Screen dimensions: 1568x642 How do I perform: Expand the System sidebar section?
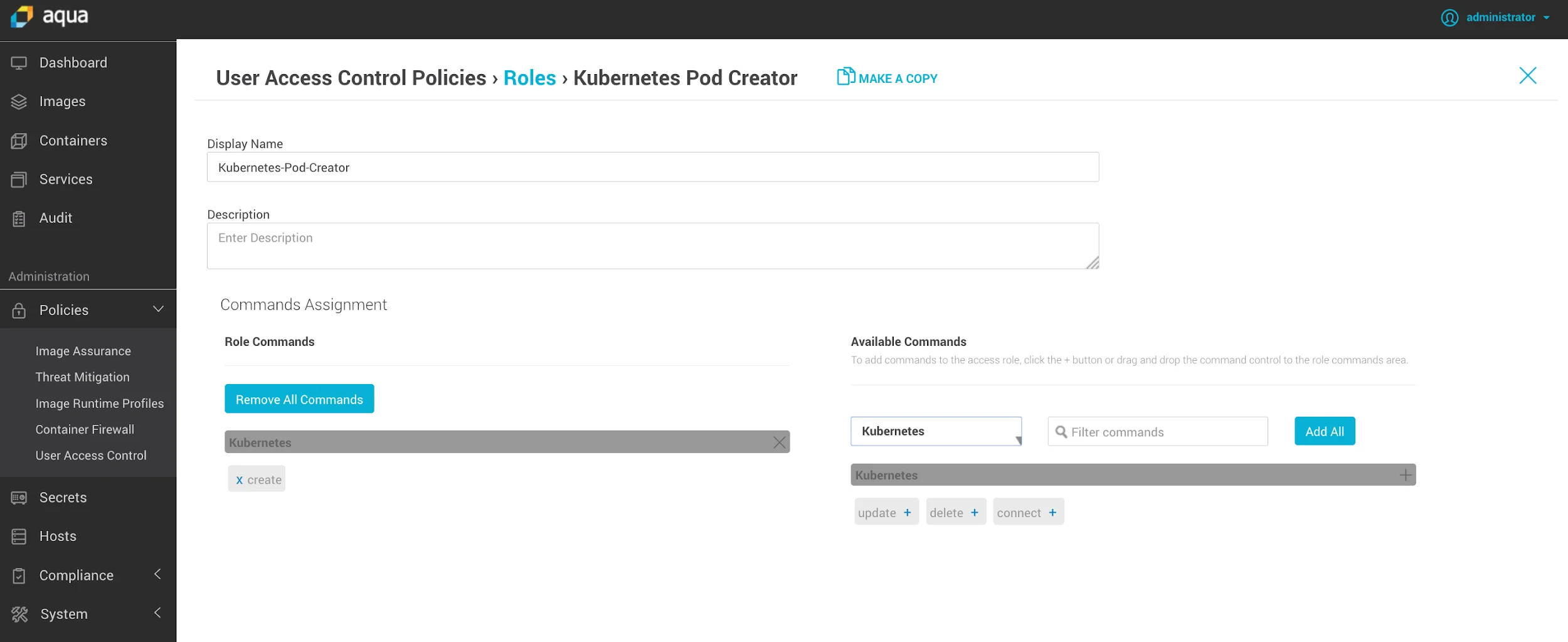[63, 613]
